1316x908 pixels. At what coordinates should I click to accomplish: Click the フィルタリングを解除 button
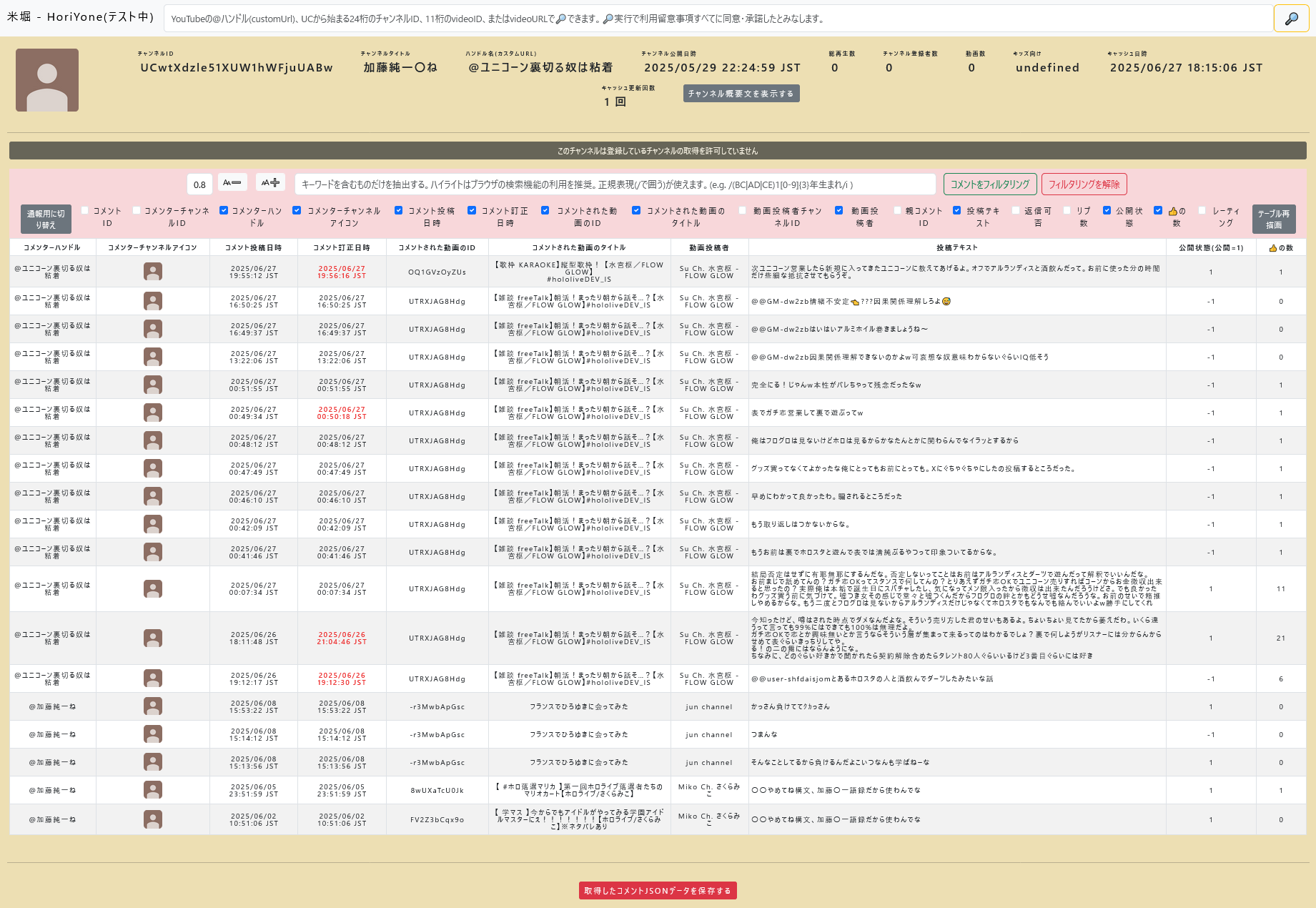(x=1084, y=184)
